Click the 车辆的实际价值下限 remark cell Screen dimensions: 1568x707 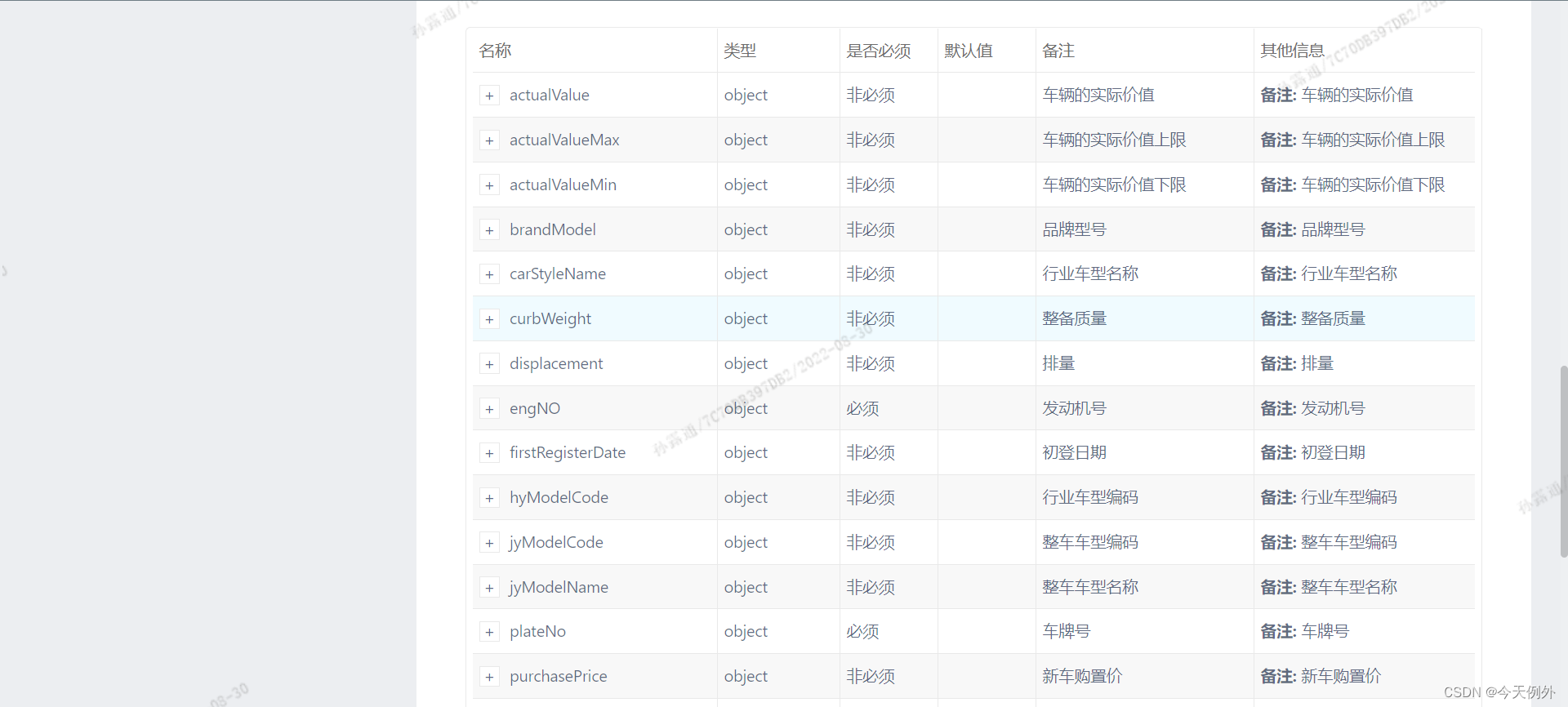pos(1114,185)
